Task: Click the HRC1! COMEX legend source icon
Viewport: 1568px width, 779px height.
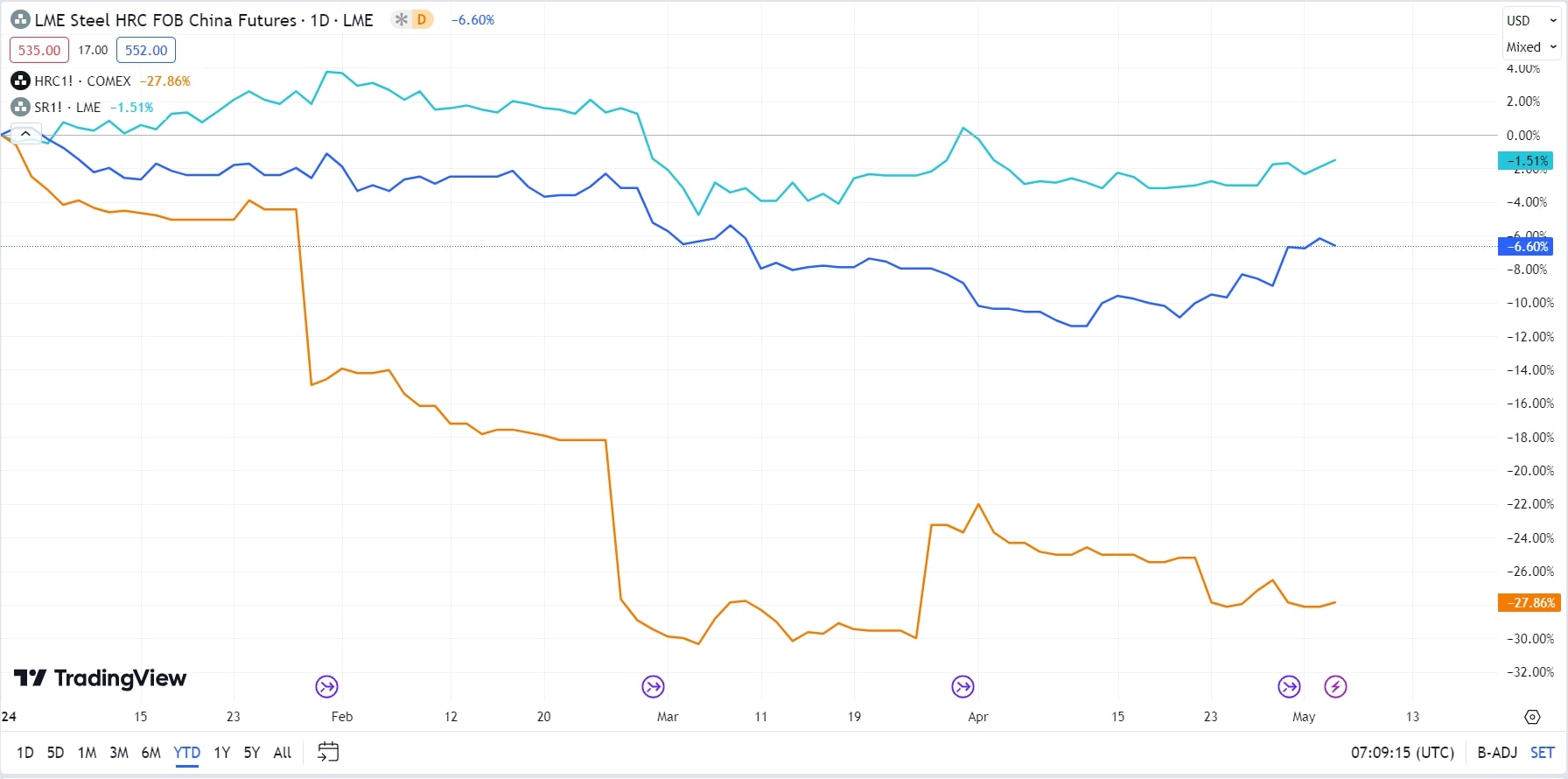Action: pos(20,81)
